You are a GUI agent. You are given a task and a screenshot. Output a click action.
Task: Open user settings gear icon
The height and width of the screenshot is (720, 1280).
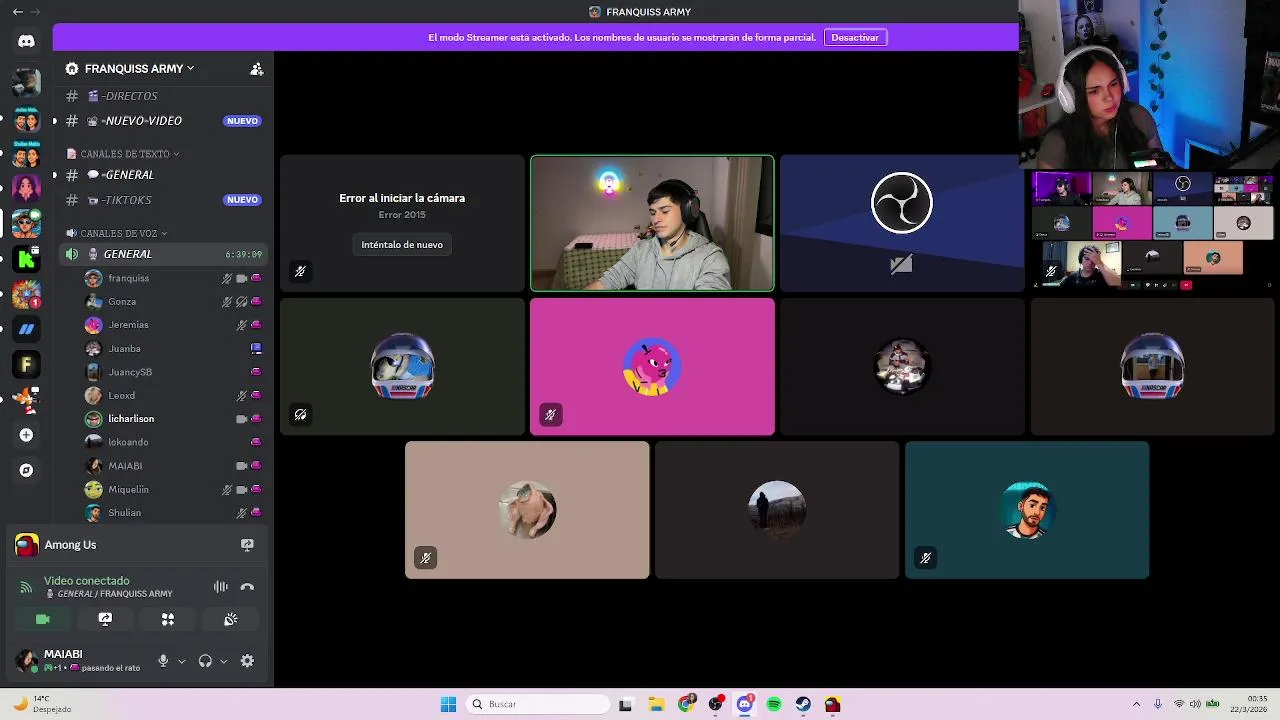(247, 661)
